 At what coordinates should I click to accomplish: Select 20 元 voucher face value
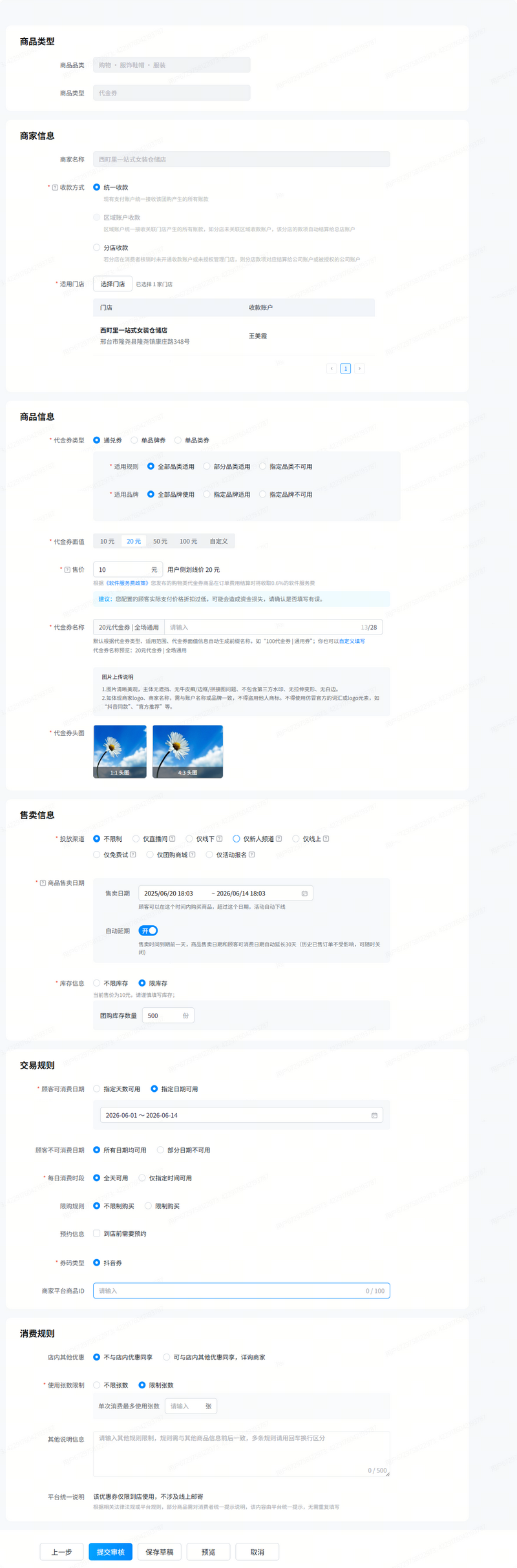134,541
